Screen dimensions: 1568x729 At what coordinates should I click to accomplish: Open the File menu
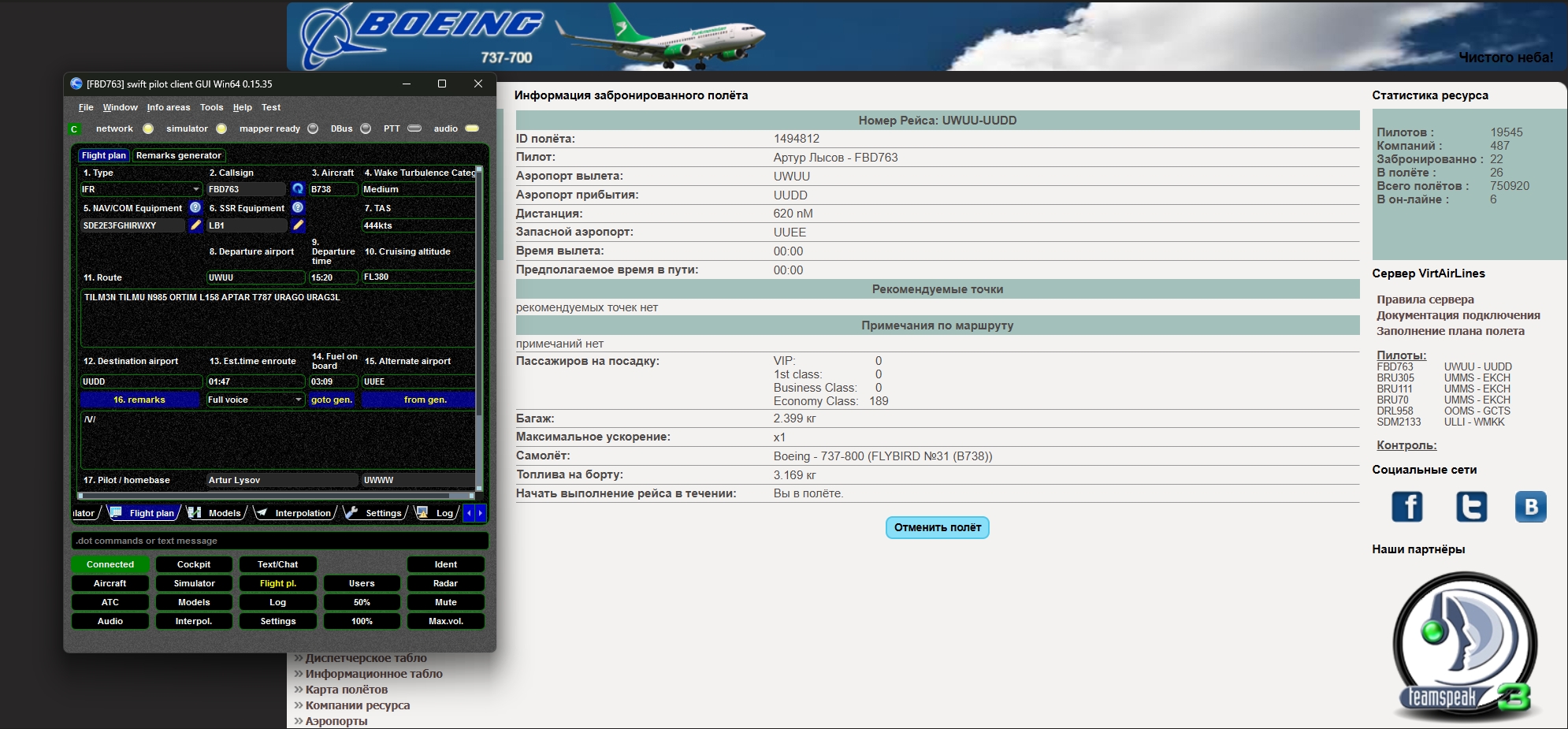coord(86,107)
